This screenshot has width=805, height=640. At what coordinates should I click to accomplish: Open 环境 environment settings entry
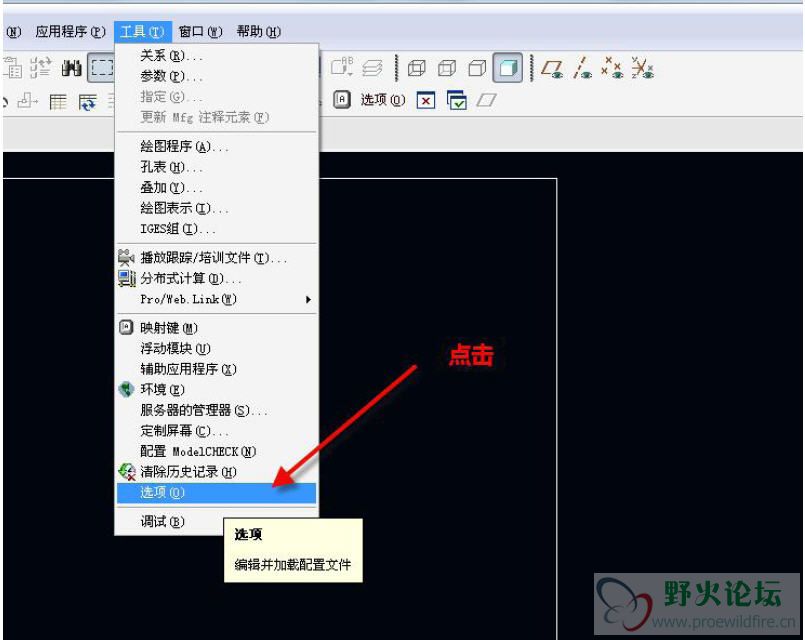pyautogui.click(x=162, y=389)
